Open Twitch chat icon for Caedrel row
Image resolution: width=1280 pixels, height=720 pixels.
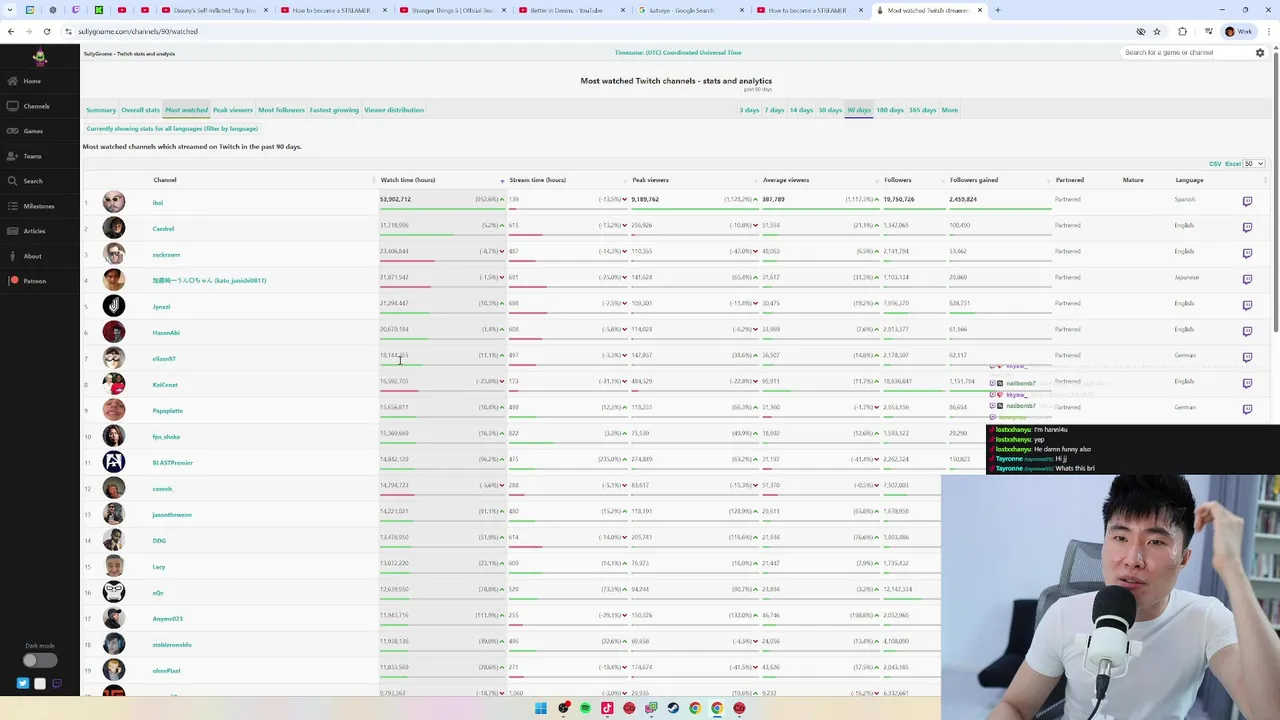[x=1247, y=227]
